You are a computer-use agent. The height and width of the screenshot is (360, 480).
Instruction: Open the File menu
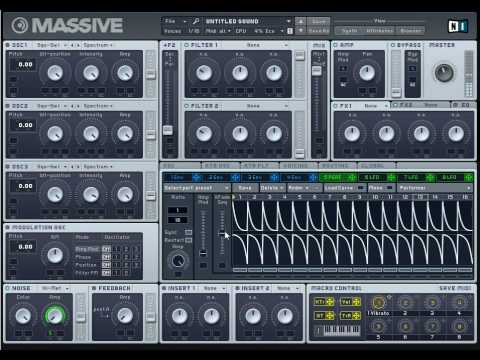click(175, 21)
